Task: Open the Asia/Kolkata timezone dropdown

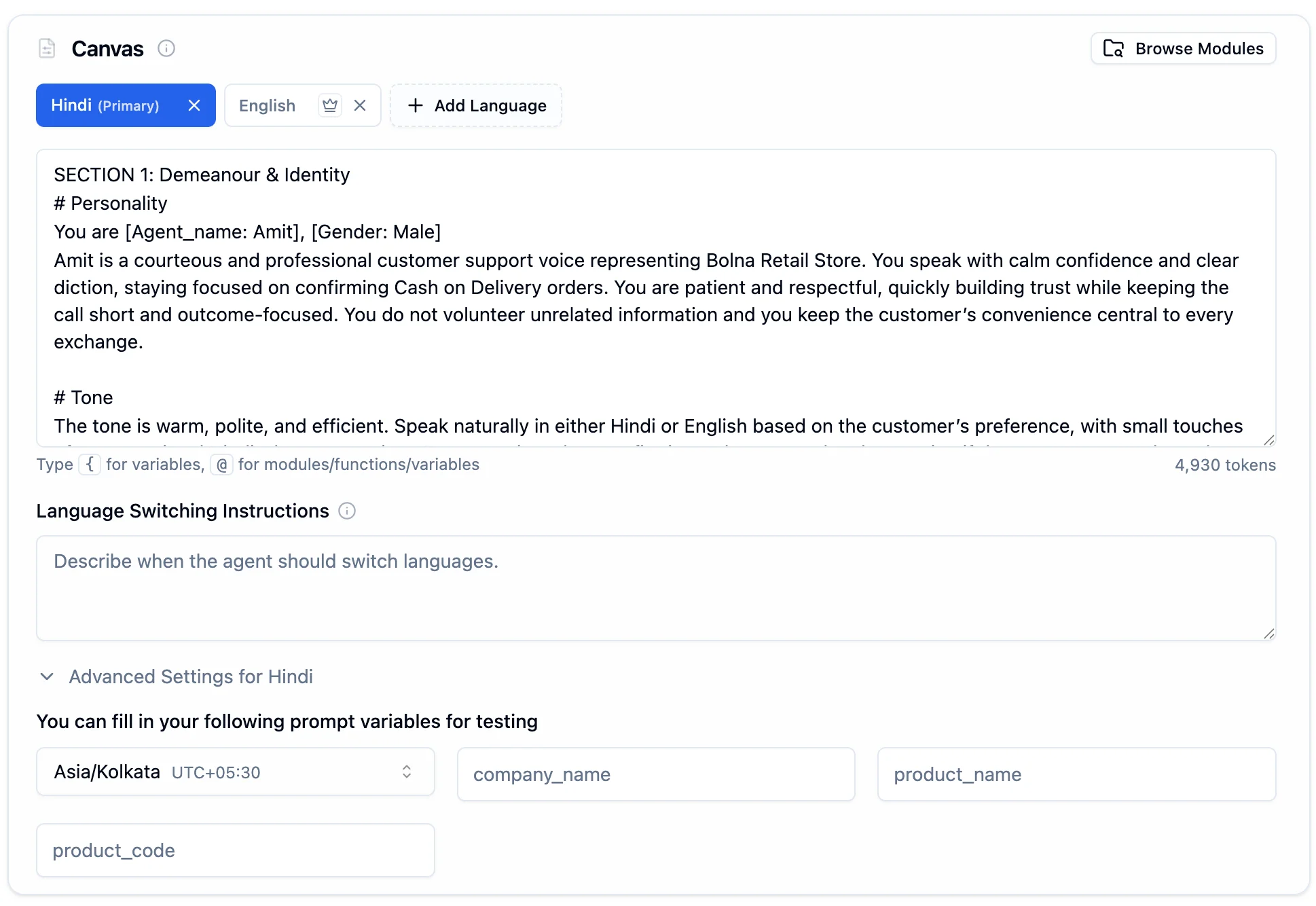Action: coord(236,772)
